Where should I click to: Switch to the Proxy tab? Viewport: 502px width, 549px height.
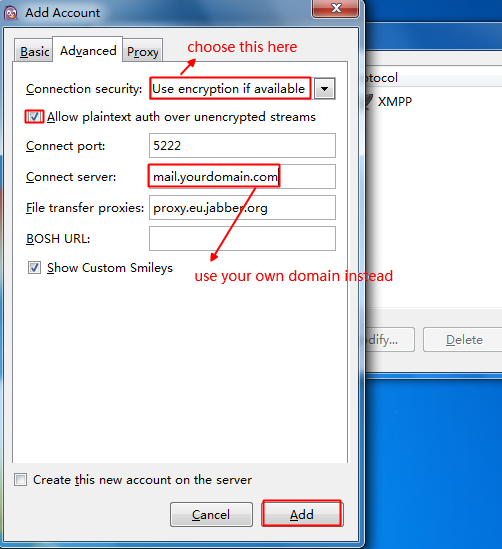pyautogui.click(x=142, y=51)
